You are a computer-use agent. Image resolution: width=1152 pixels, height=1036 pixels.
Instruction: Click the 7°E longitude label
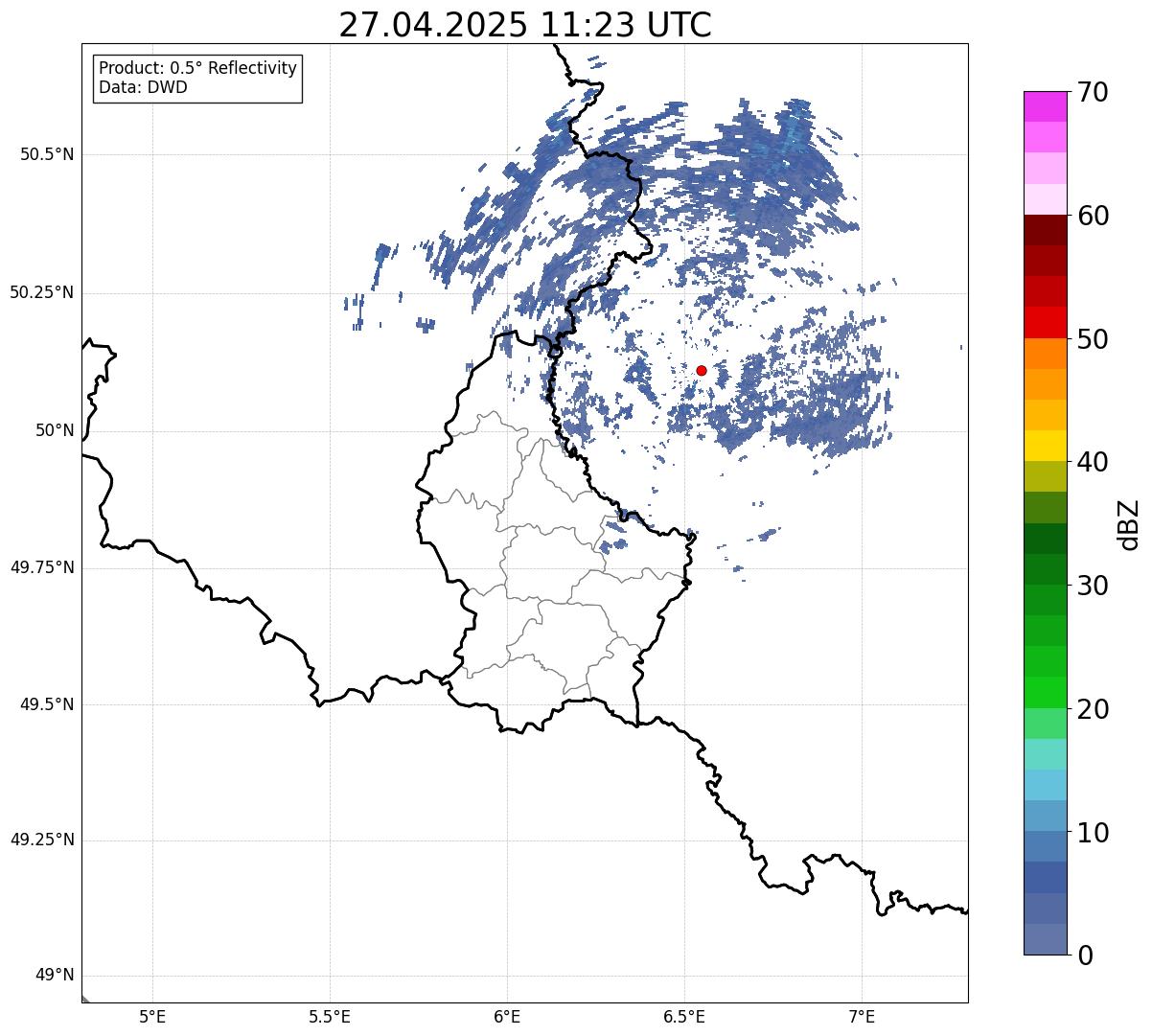point(862,1016)
